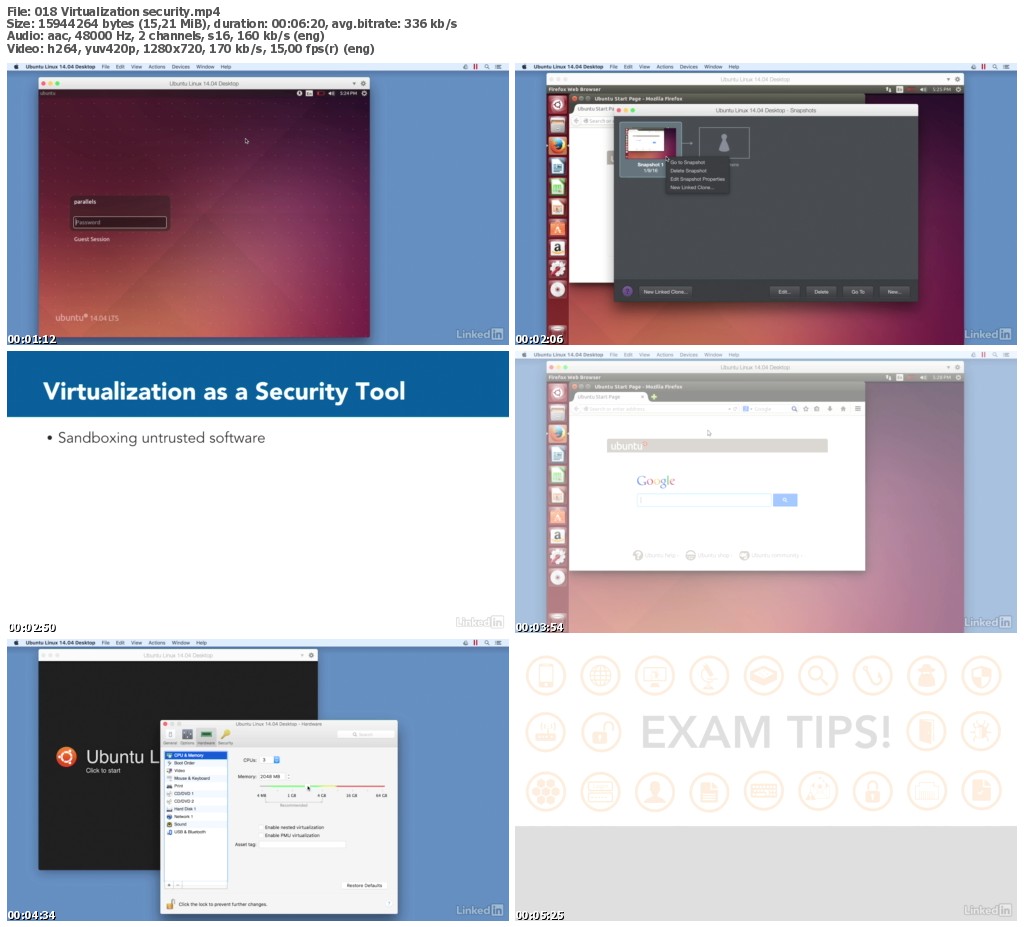Open Amazon launcher icon in 00:02:06 frame

click(x=557, y=248)
